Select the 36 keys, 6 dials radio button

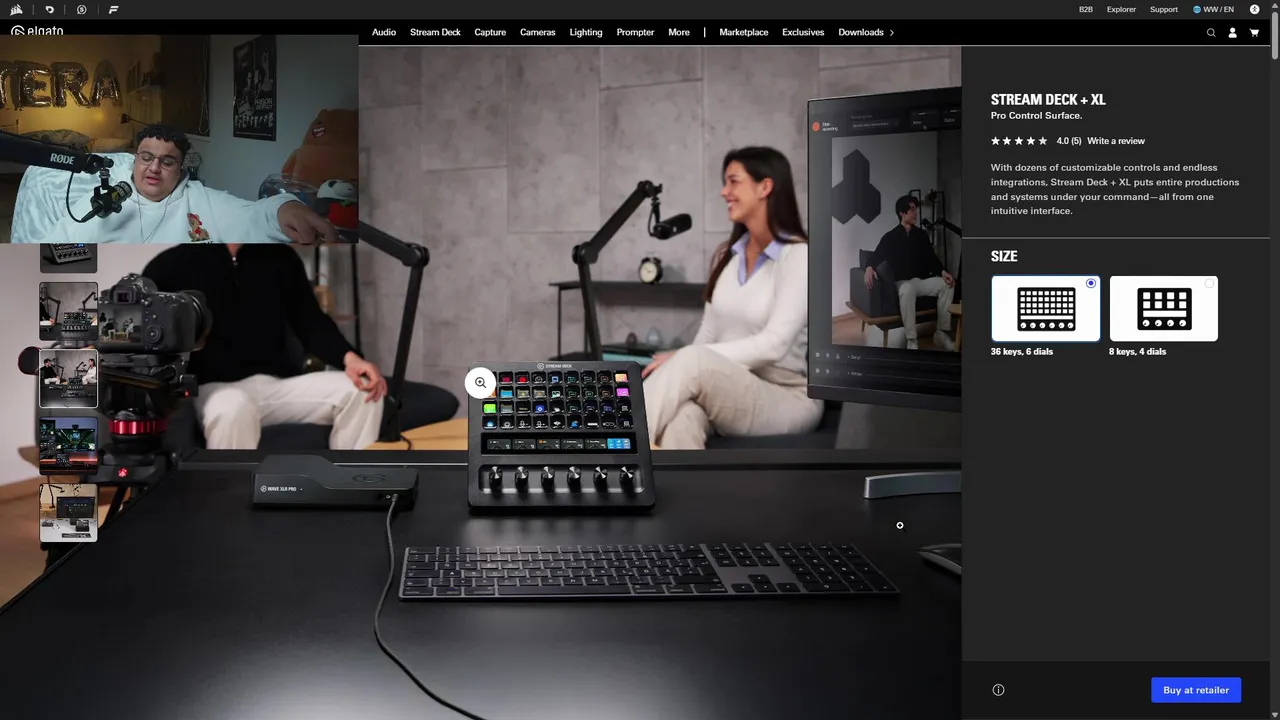pos(1091,284)
